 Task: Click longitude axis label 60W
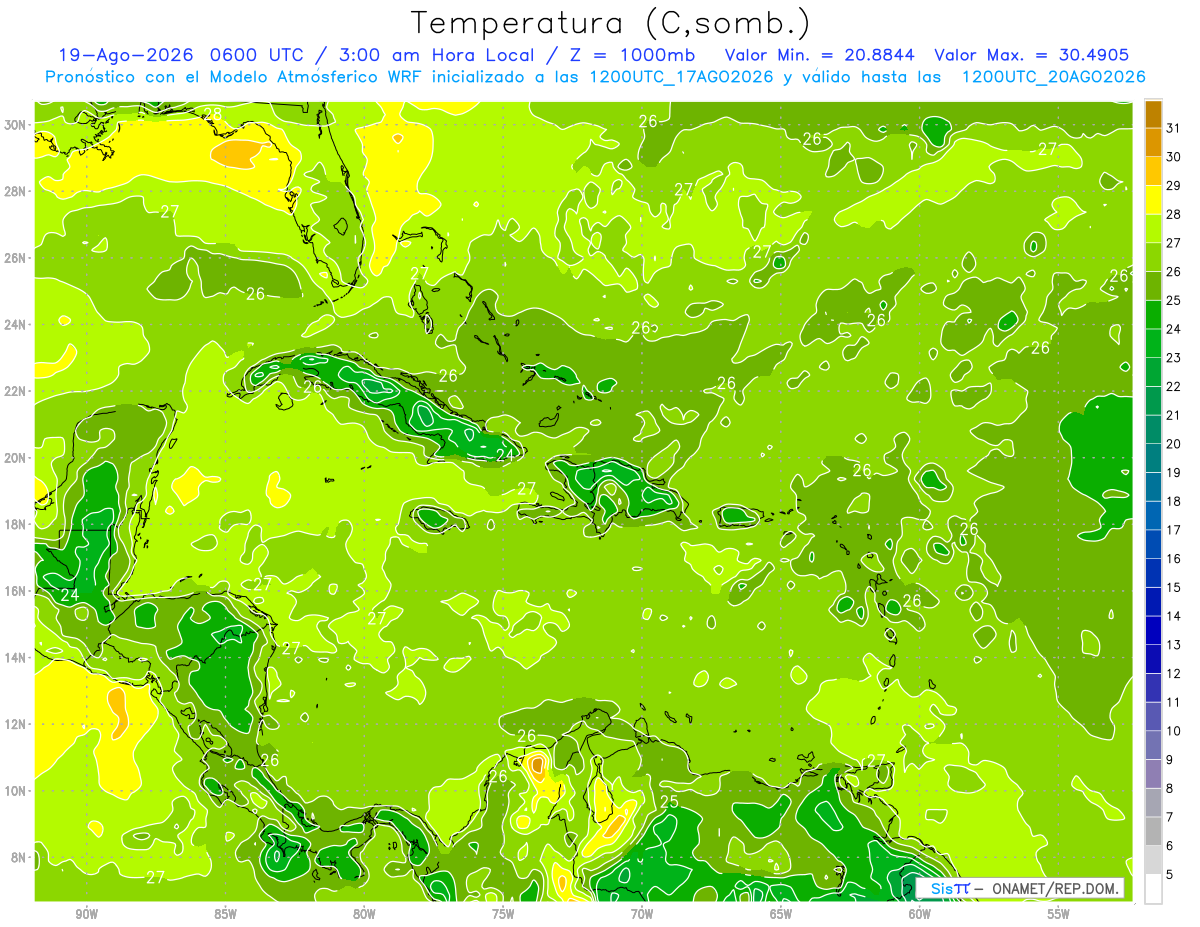(x=920, y=915)
